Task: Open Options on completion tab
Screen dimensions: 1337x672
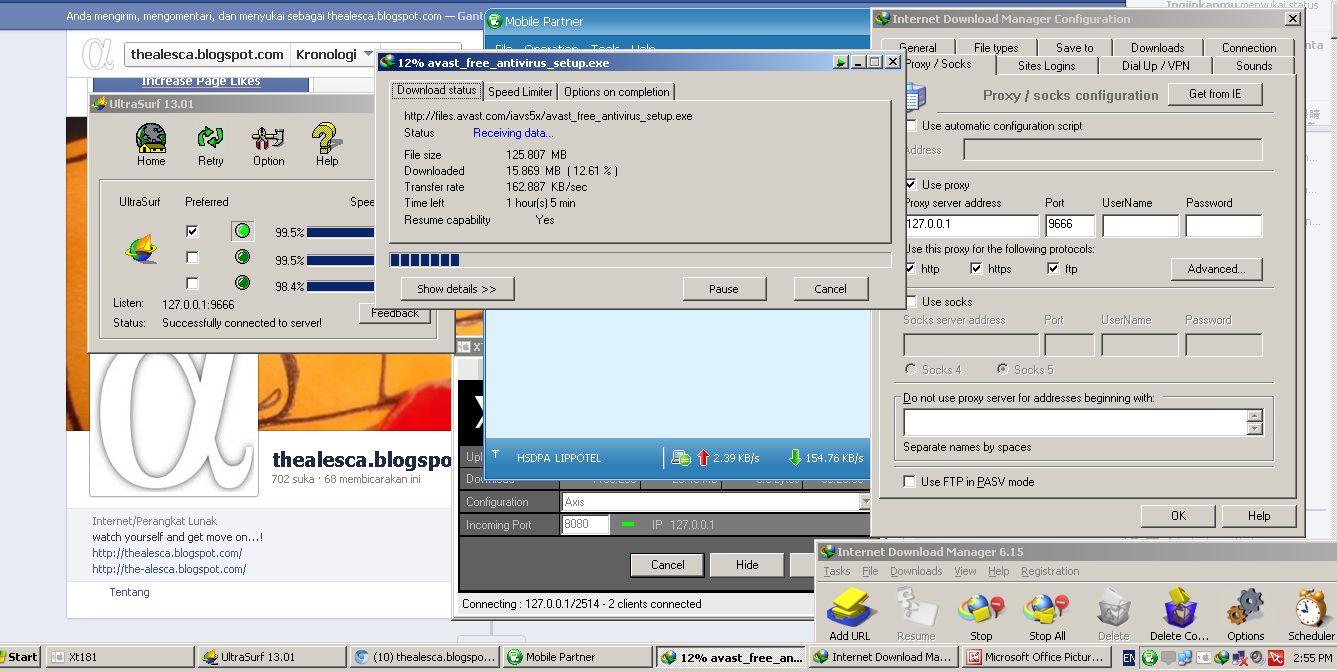Action: 616,92
